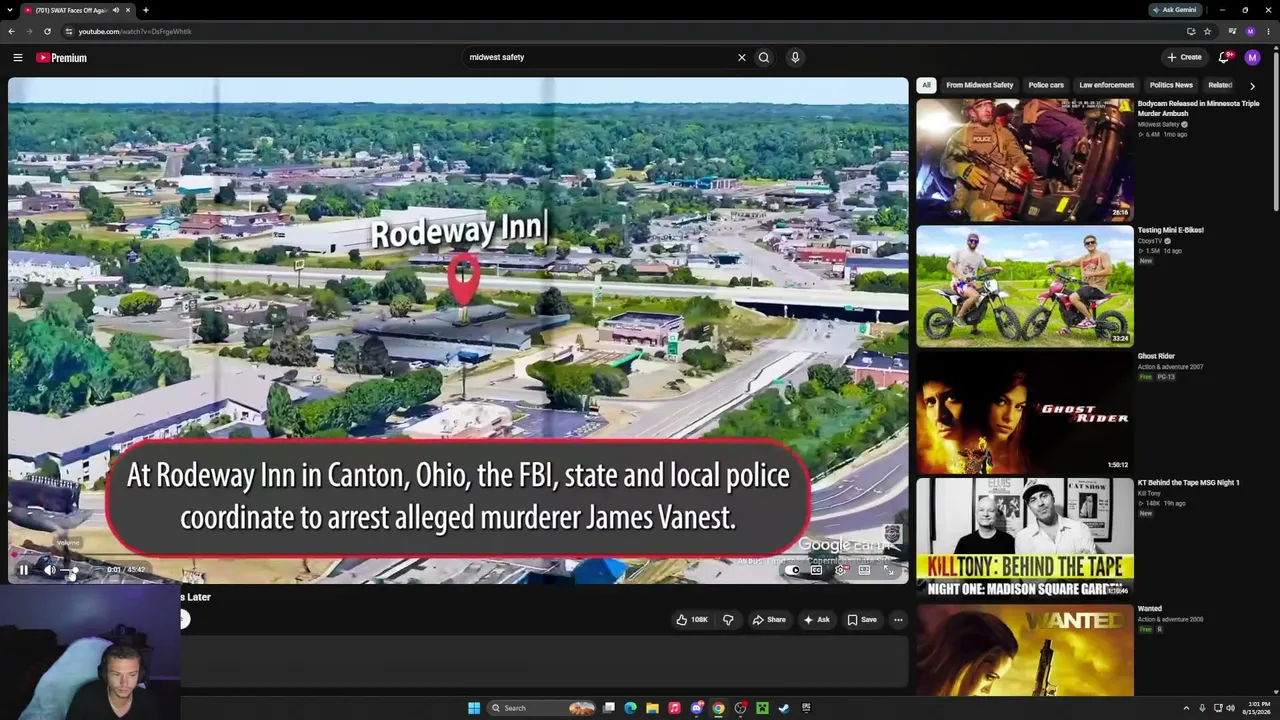
Task: Open Microsoft Edge from taskbar
Action: tap(630, 708)
